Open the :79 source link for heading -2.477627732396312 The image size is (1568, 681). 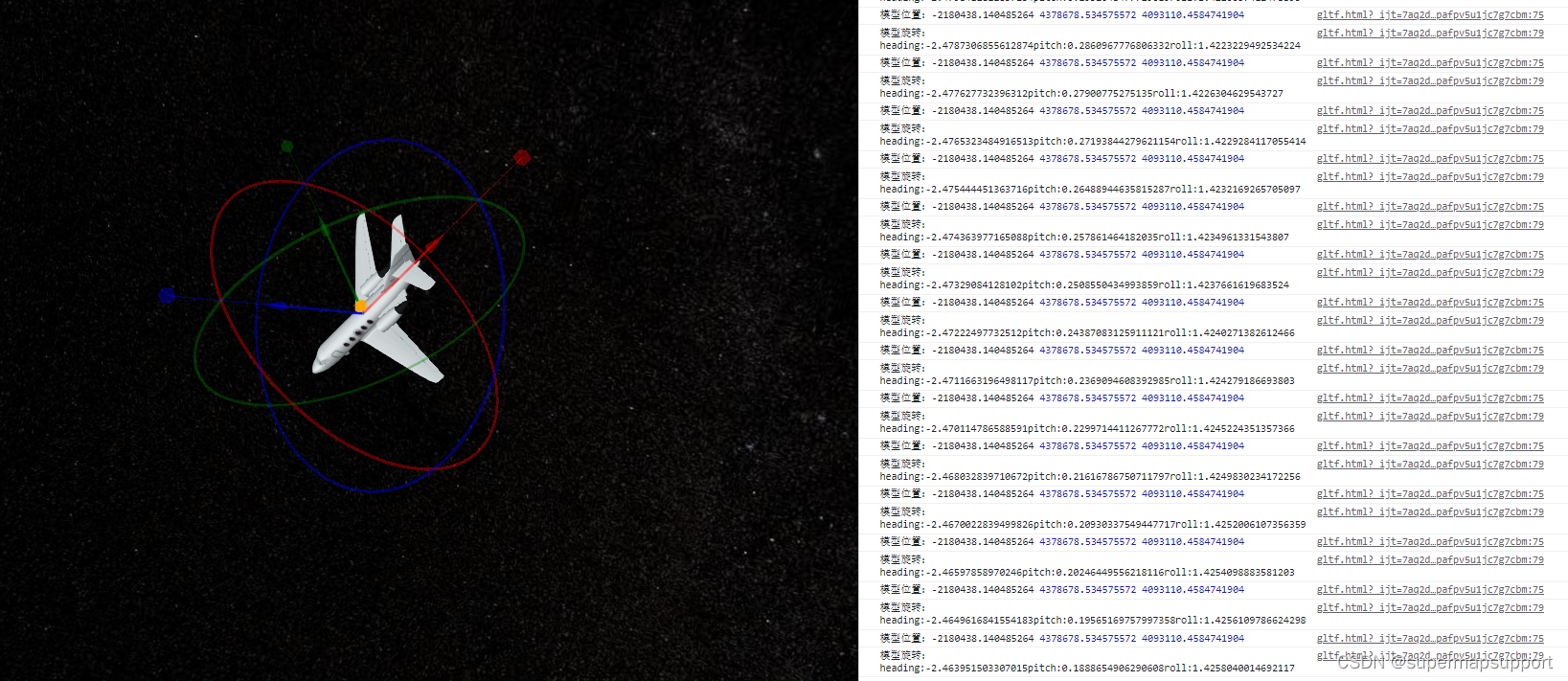(1429, 80)
